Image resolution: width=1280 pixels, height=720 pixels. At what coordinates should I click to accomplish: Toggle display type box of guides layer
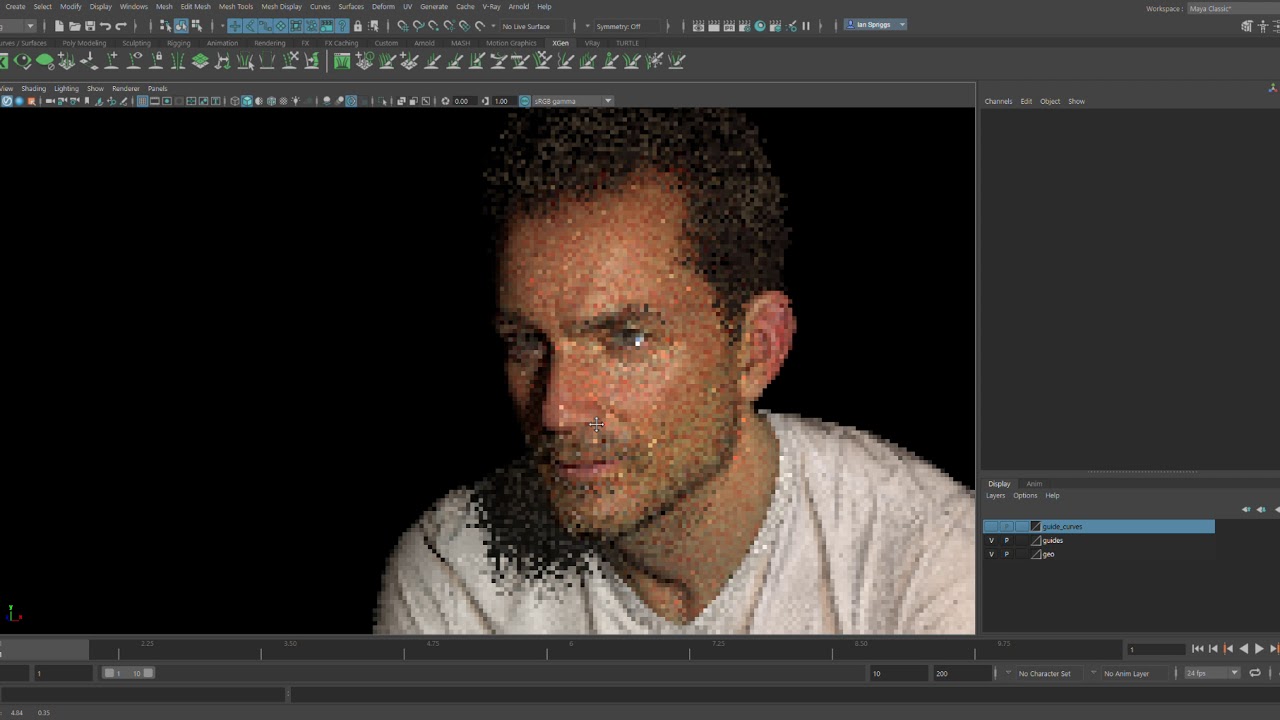tap(1021, 540)
